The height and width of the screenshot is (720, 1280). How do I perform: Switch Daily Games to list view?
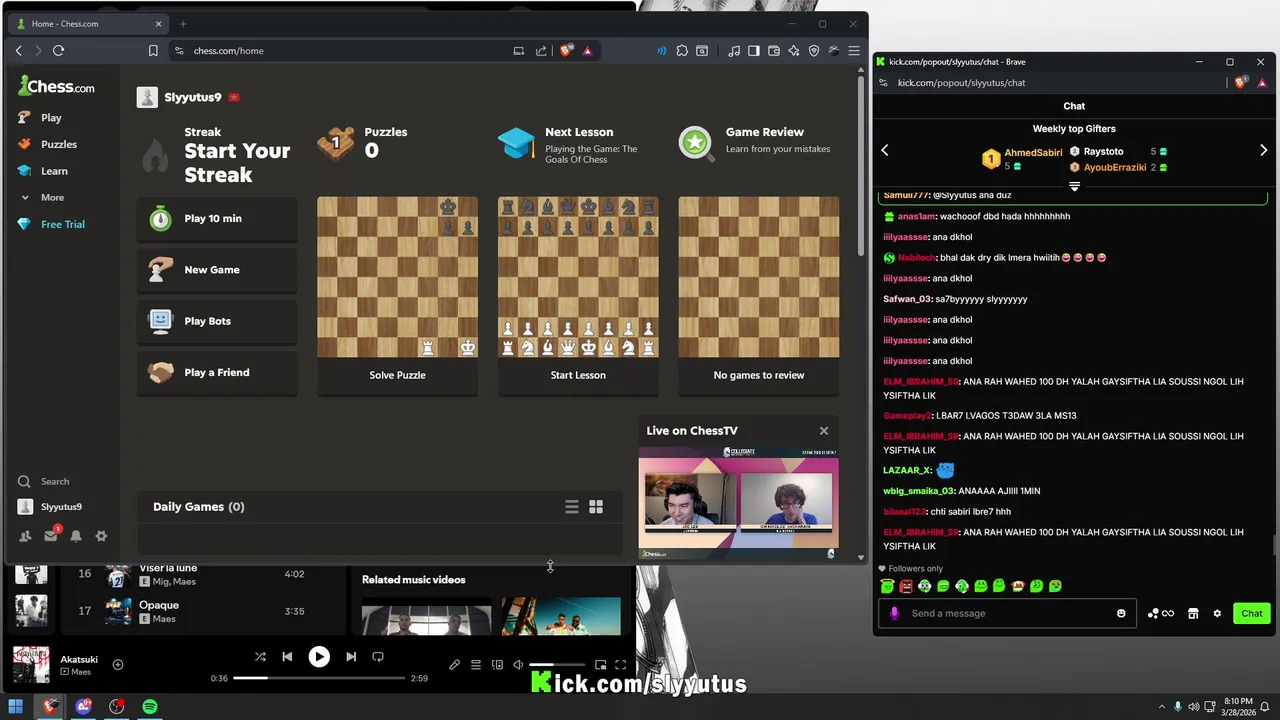(x=572, y=507)
